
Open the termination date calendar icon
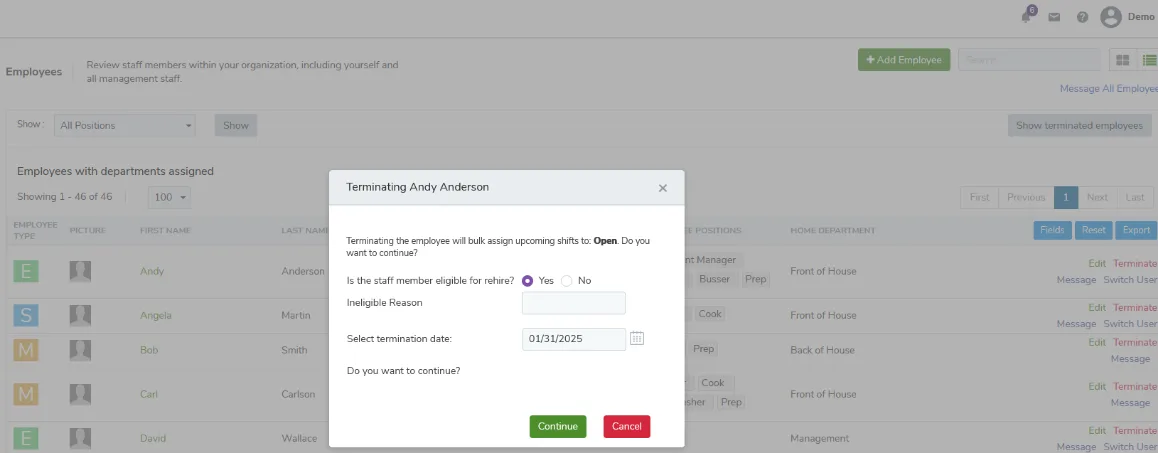pos(637,338)
